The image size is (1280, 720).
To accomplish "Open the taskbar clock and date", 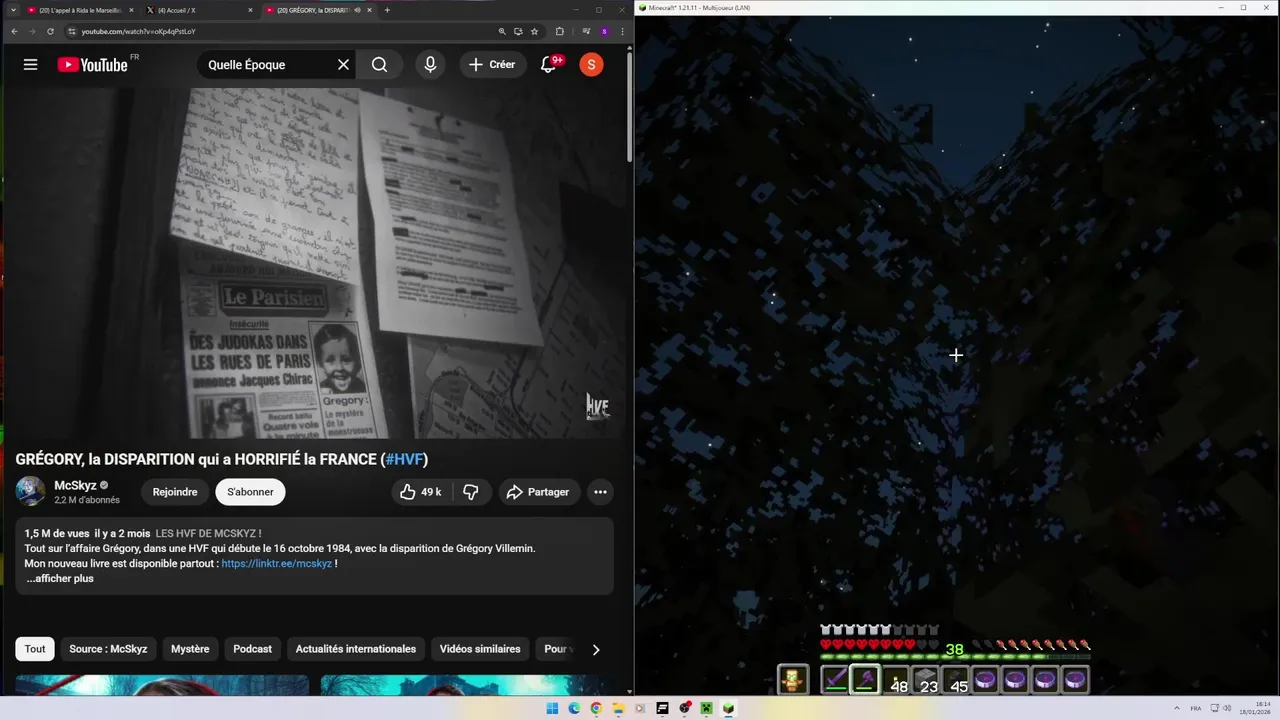I will (1255, 708).
